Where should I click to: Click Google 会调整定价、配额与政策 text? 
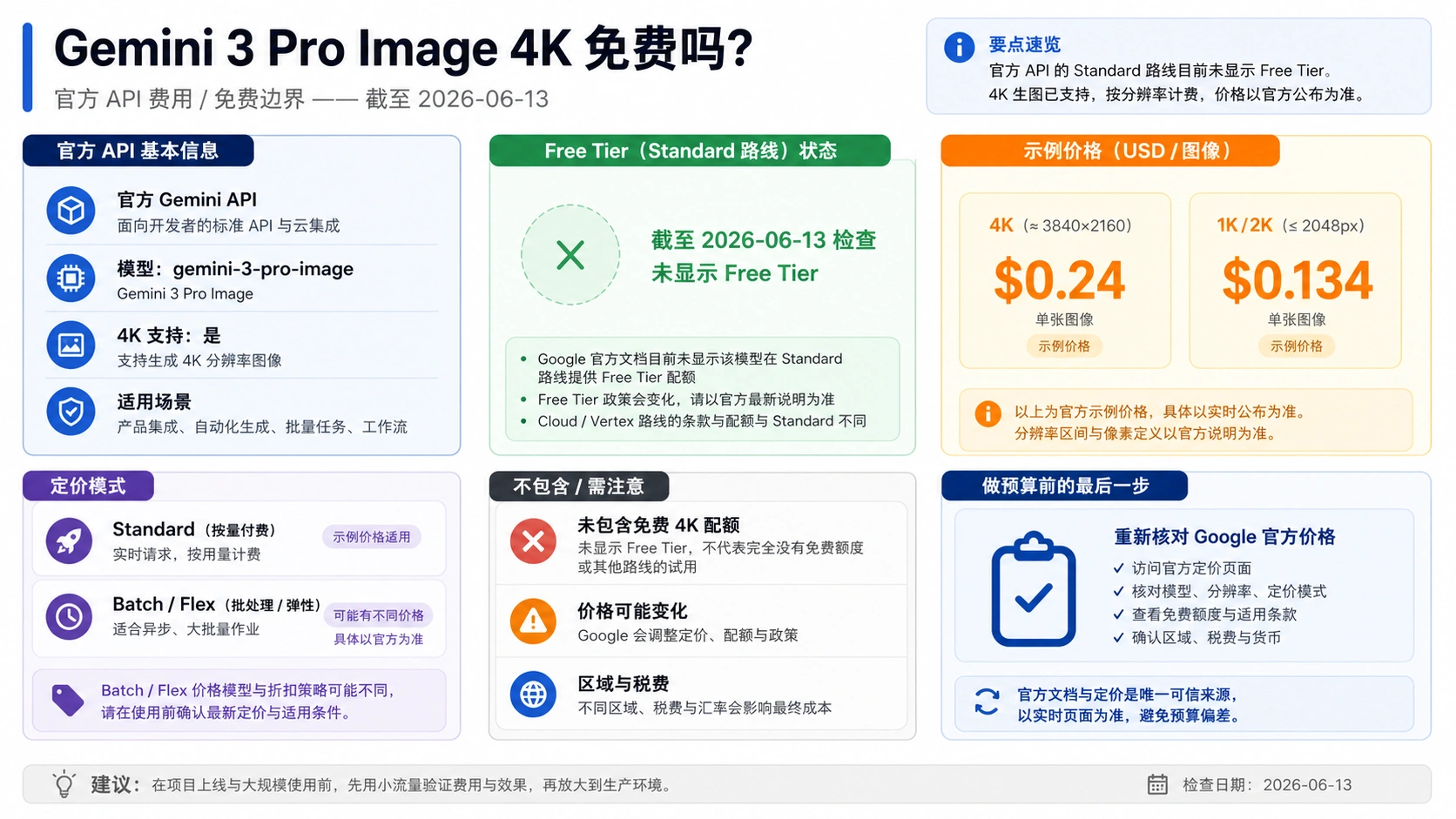click(688, 635)
